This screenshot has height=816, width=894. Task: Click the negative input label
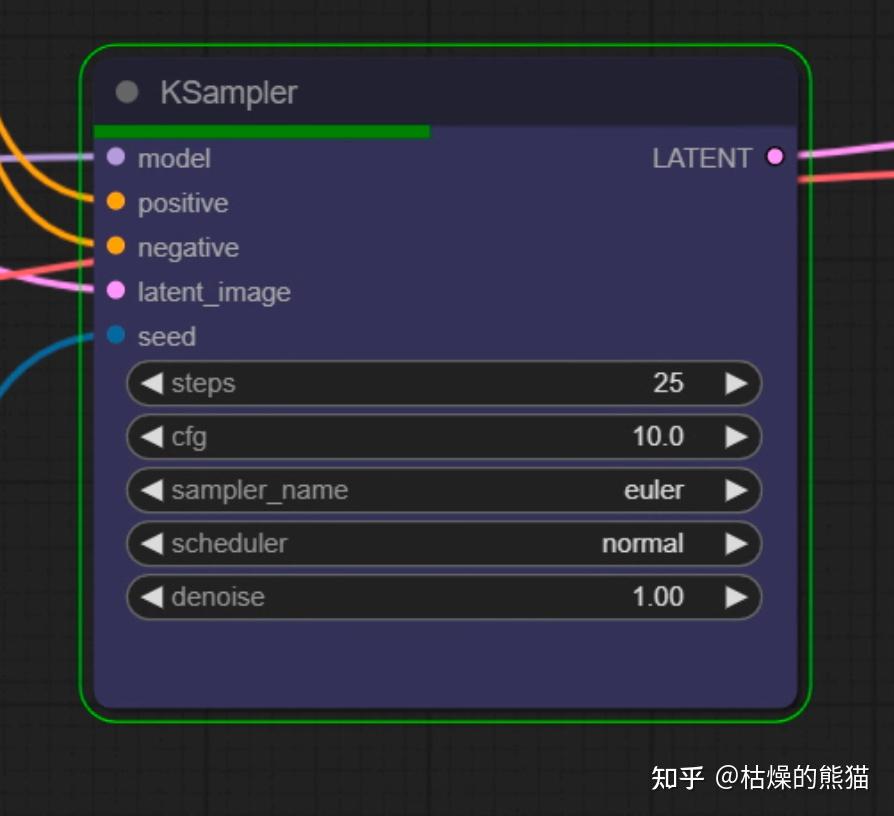(x=189, y=248)
